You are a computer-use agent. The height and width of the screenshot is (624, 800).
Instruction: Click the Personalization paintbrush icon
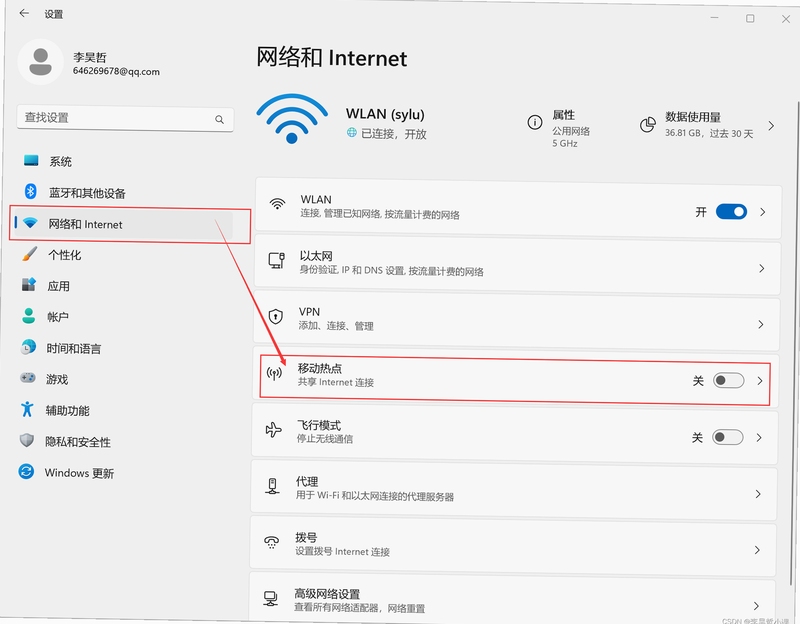tap(30, 254)
